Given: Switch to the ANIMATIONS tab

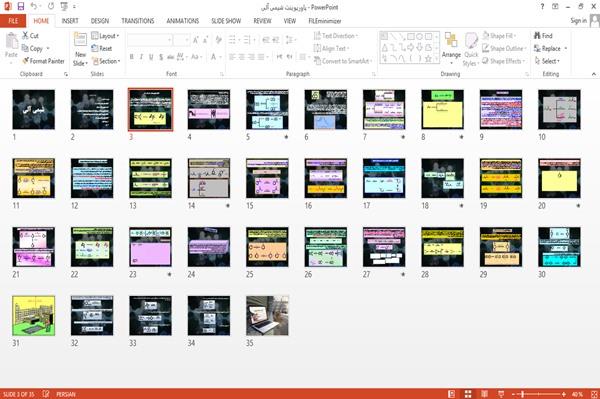Looking at the screenshot, I should (x=183, y=21).
